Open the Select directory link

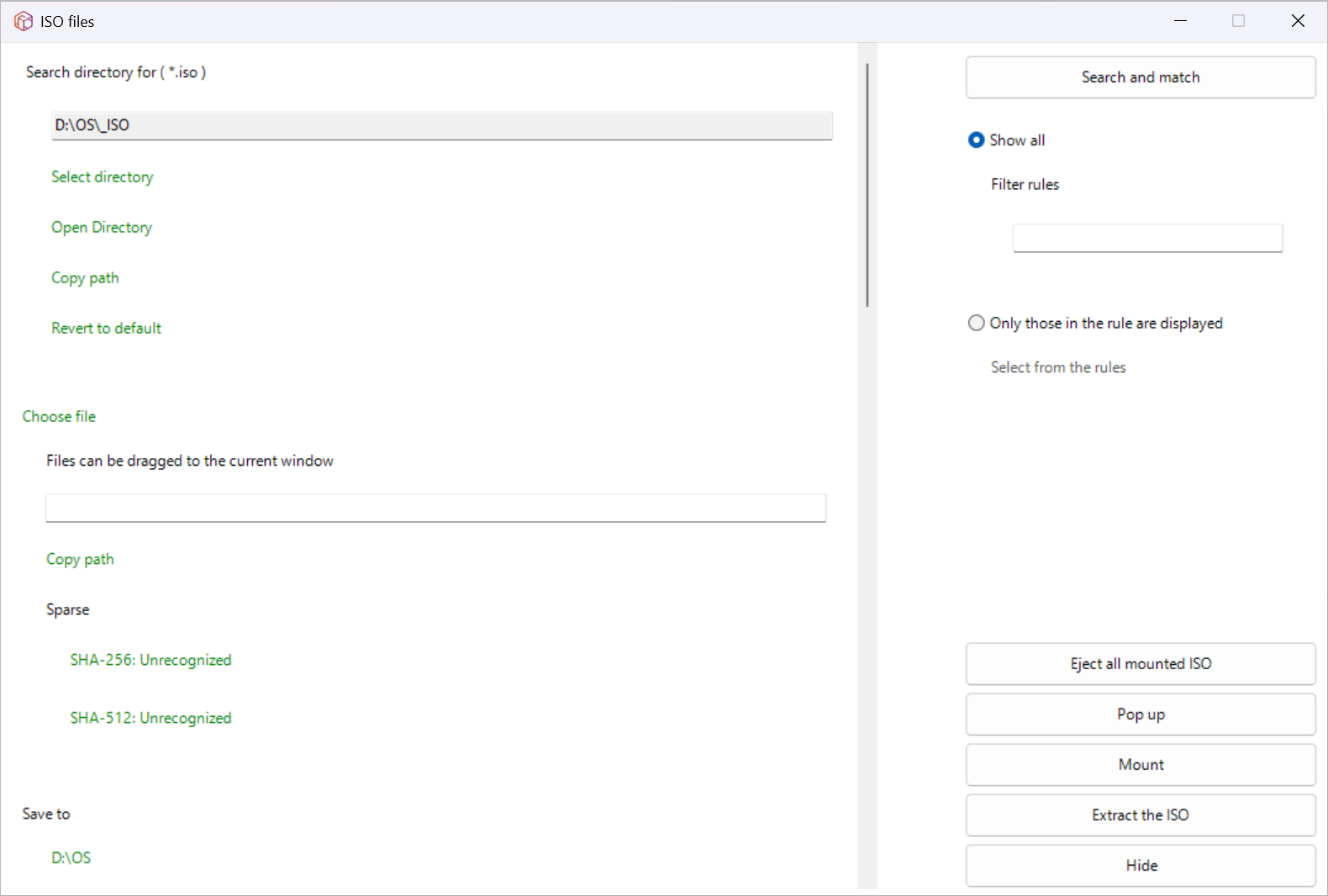coord(102,177)
